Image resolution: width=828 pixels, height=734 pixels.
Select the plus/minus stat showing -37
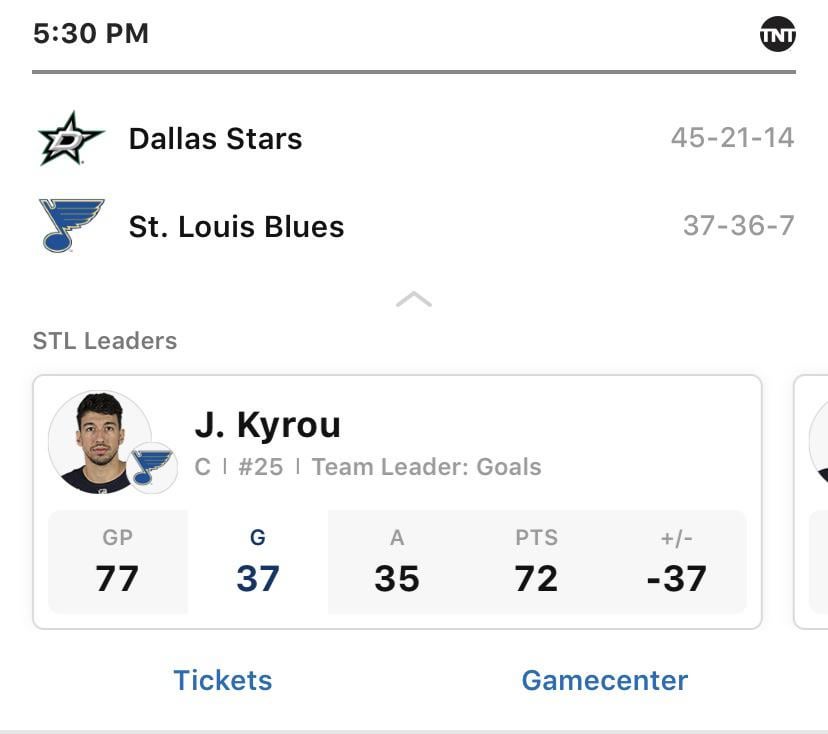pyautogui.click(x=676, y=562)
